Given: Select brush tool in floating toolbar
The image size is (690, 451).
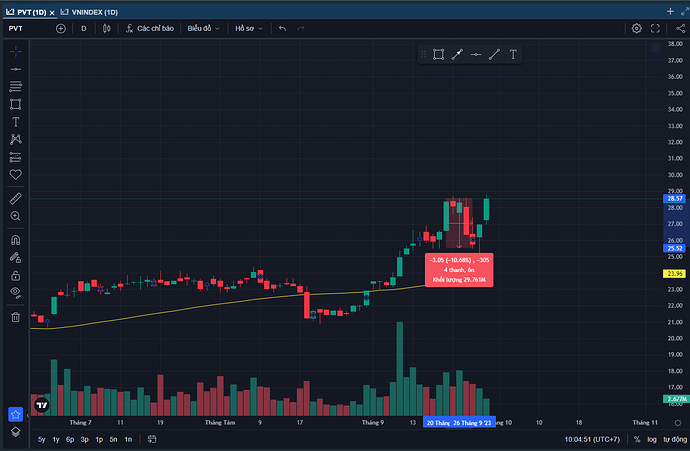Looking at the screenshot, I should (457, 55).
